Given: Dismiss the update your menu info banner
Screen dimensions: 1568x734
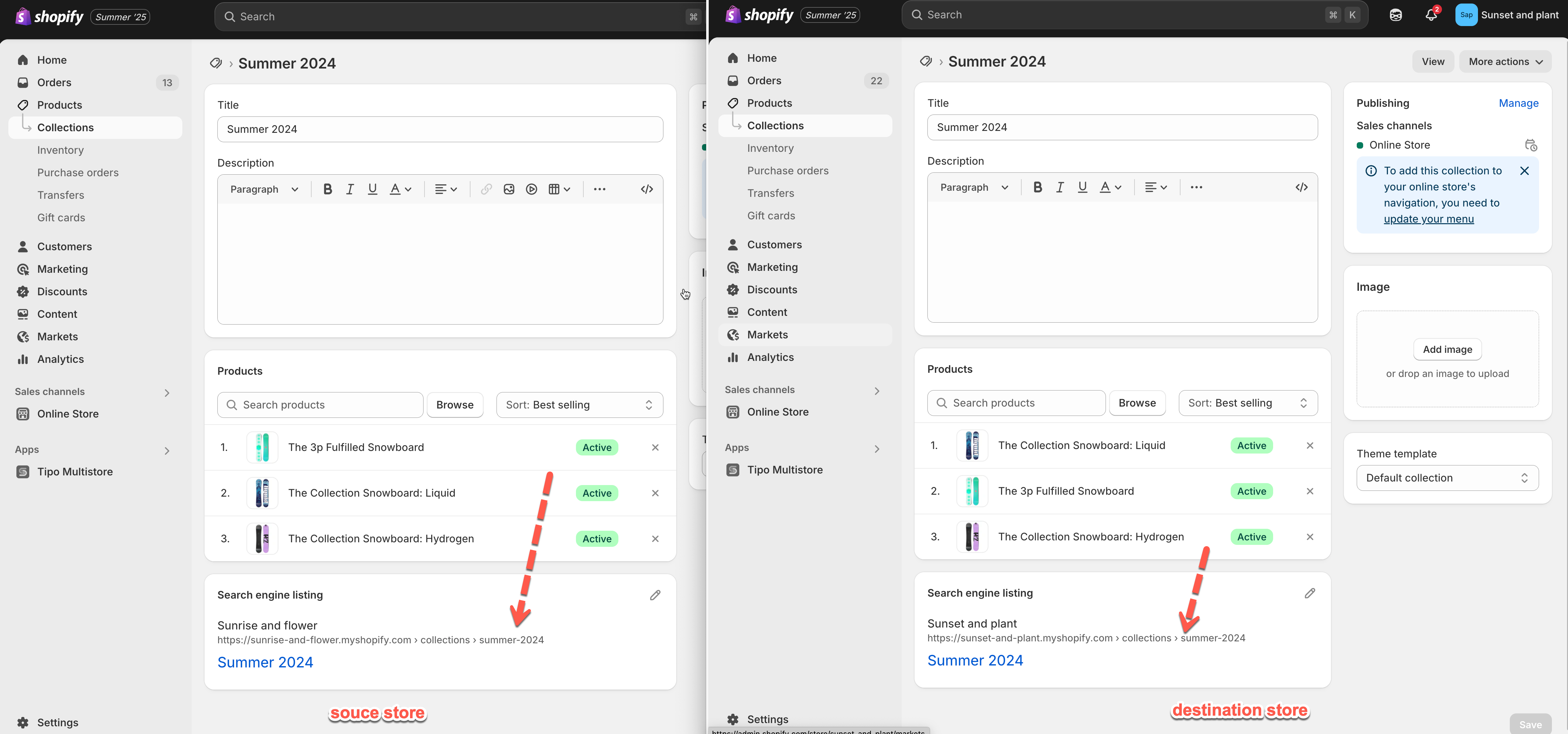Looking at the screenshot, I should [x=1524, y=171].
